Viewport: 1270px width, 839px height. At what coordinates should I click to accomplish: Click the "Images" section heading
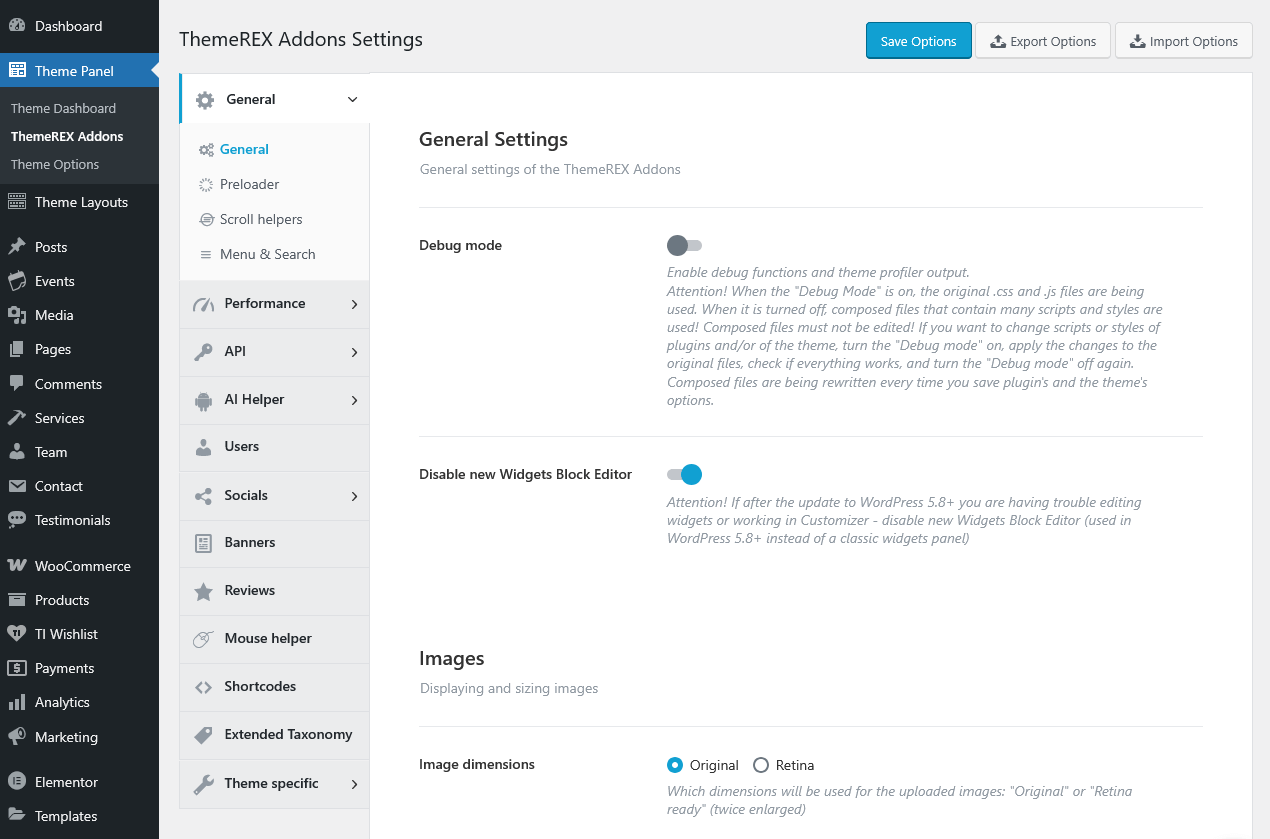(x=452, y=658)
